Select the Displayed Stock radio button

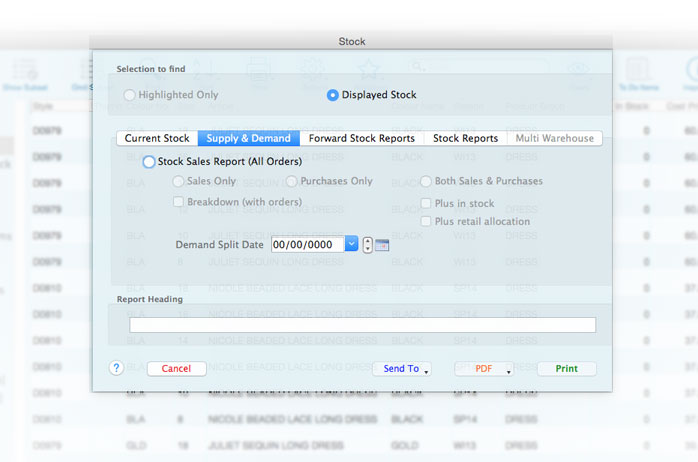tap(333, 95)
